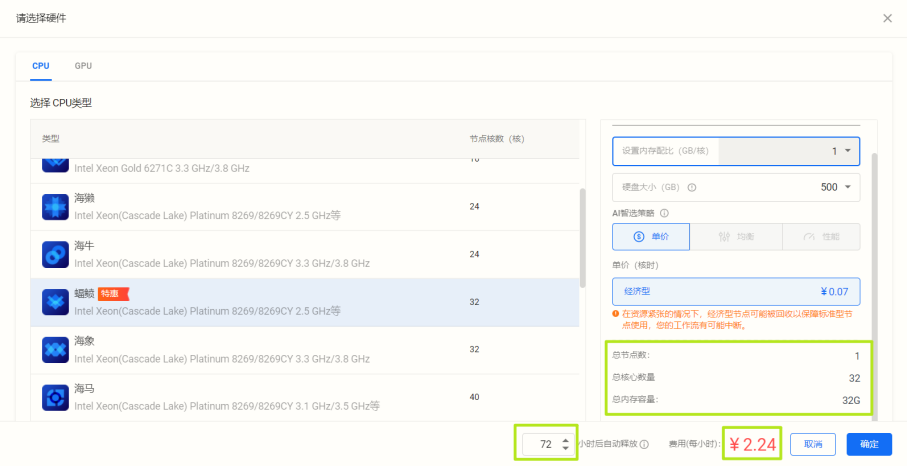Click the 海象 CPU type icon
This screenshot has width=907, height=466.
(56, 350)
